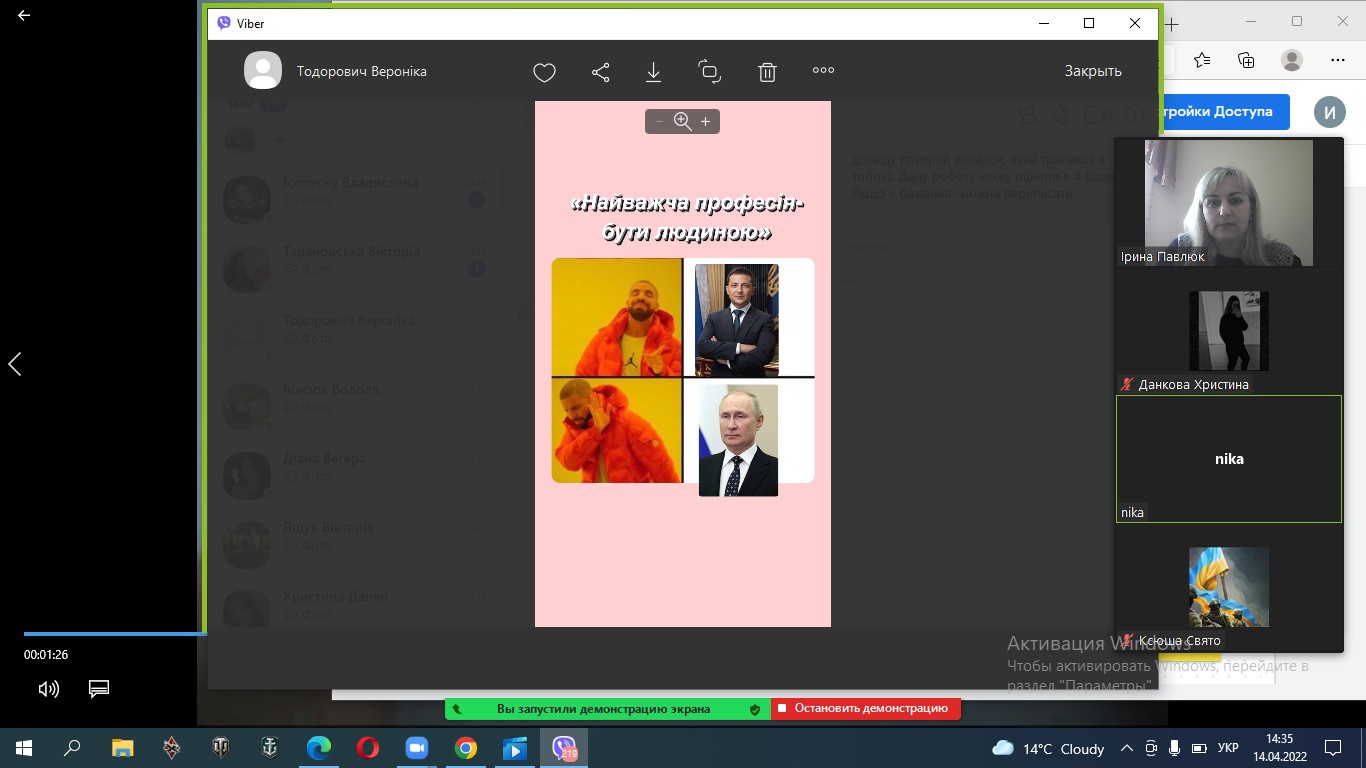Click Настройки Доступа button in Edge window
The height and width of the screenshot is (768, 1366).
coord(1225,112)
